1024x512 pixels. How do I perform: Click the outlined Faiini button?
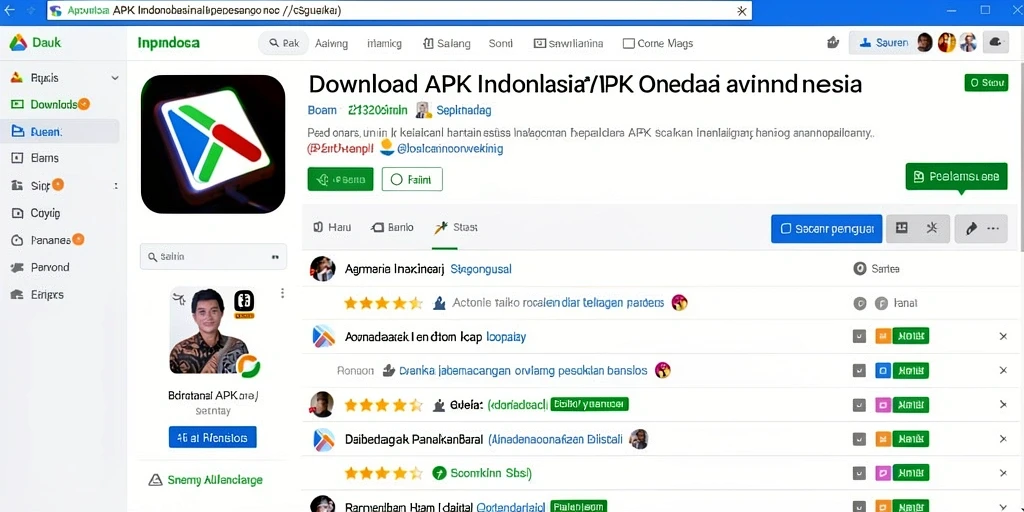(x=412, y=179)
